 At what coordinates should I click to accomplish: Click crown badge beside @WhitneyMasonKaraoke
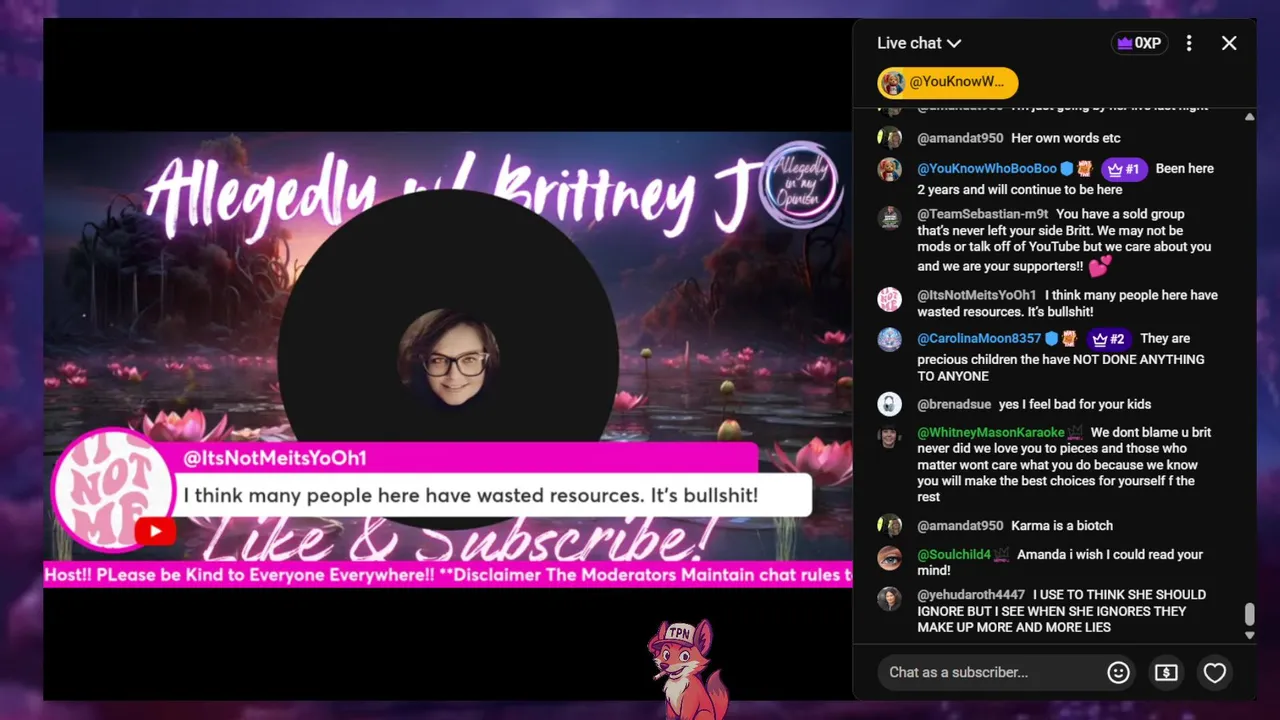coord(1075,433)
